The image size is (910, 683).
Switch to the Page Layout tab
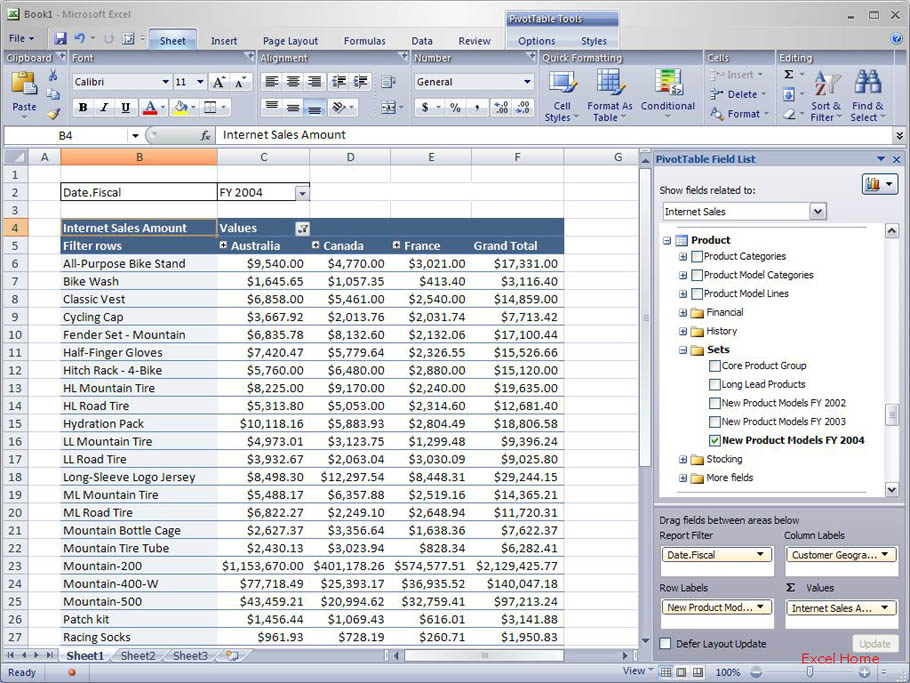tap(290, 41)
